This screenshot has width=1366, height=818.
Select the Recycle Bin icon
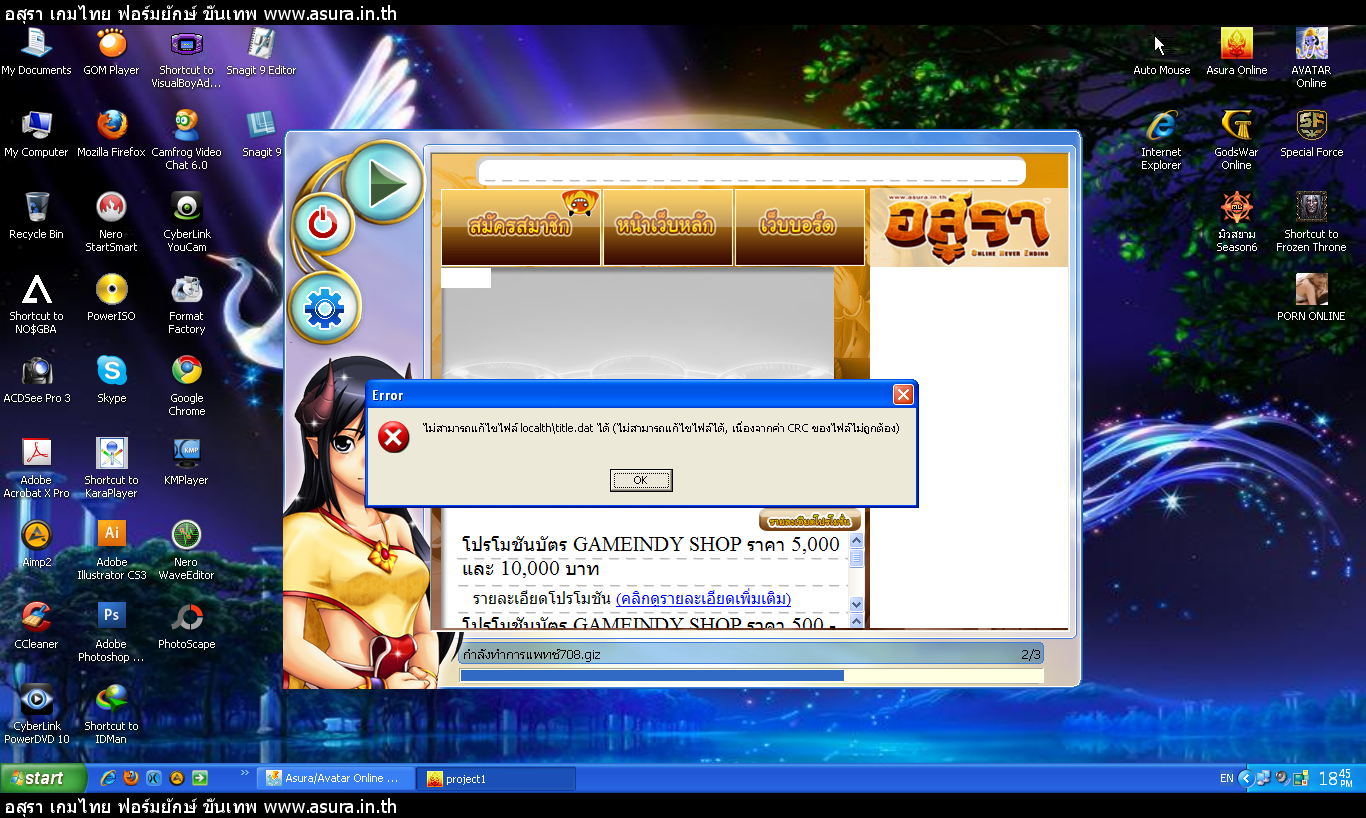coord(37,216)
